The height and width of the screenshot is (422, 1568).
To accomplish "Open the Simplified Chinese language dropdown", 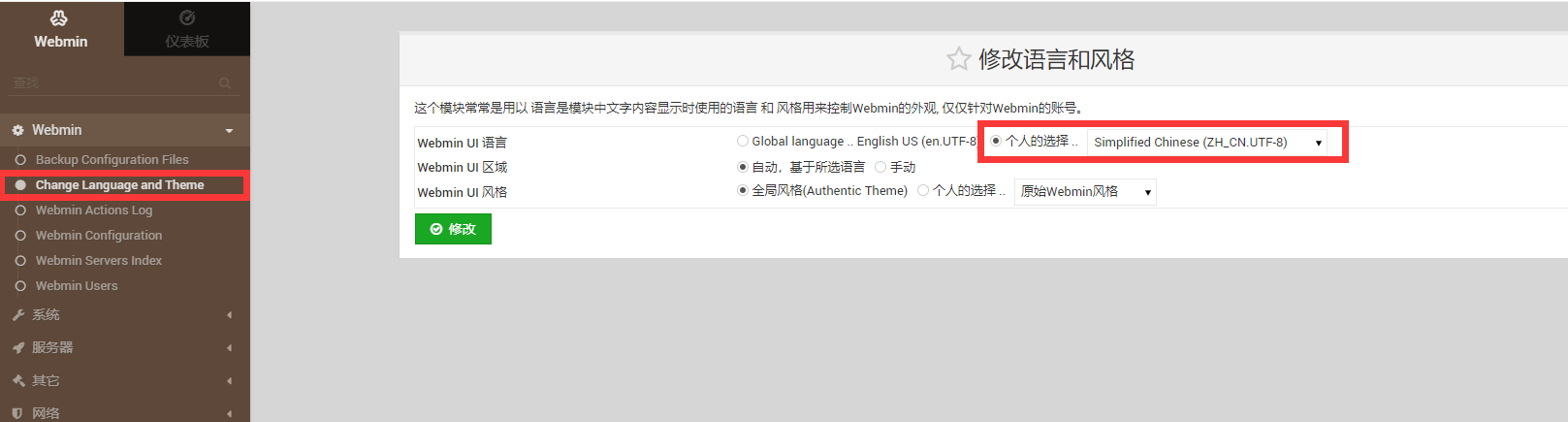I will (1207, 142).
